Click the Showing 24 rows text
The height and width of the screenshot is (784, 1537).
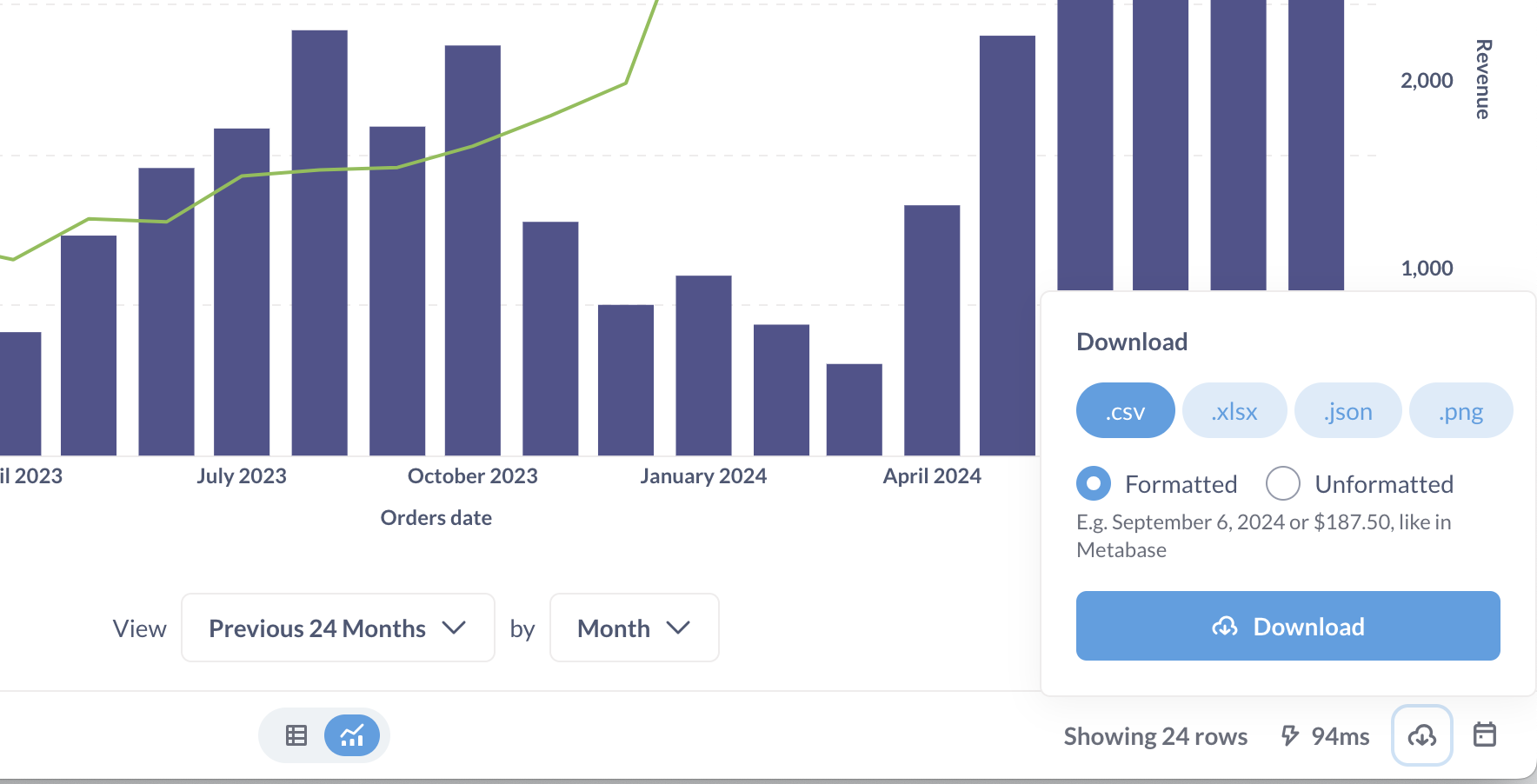pos(1155,736)
